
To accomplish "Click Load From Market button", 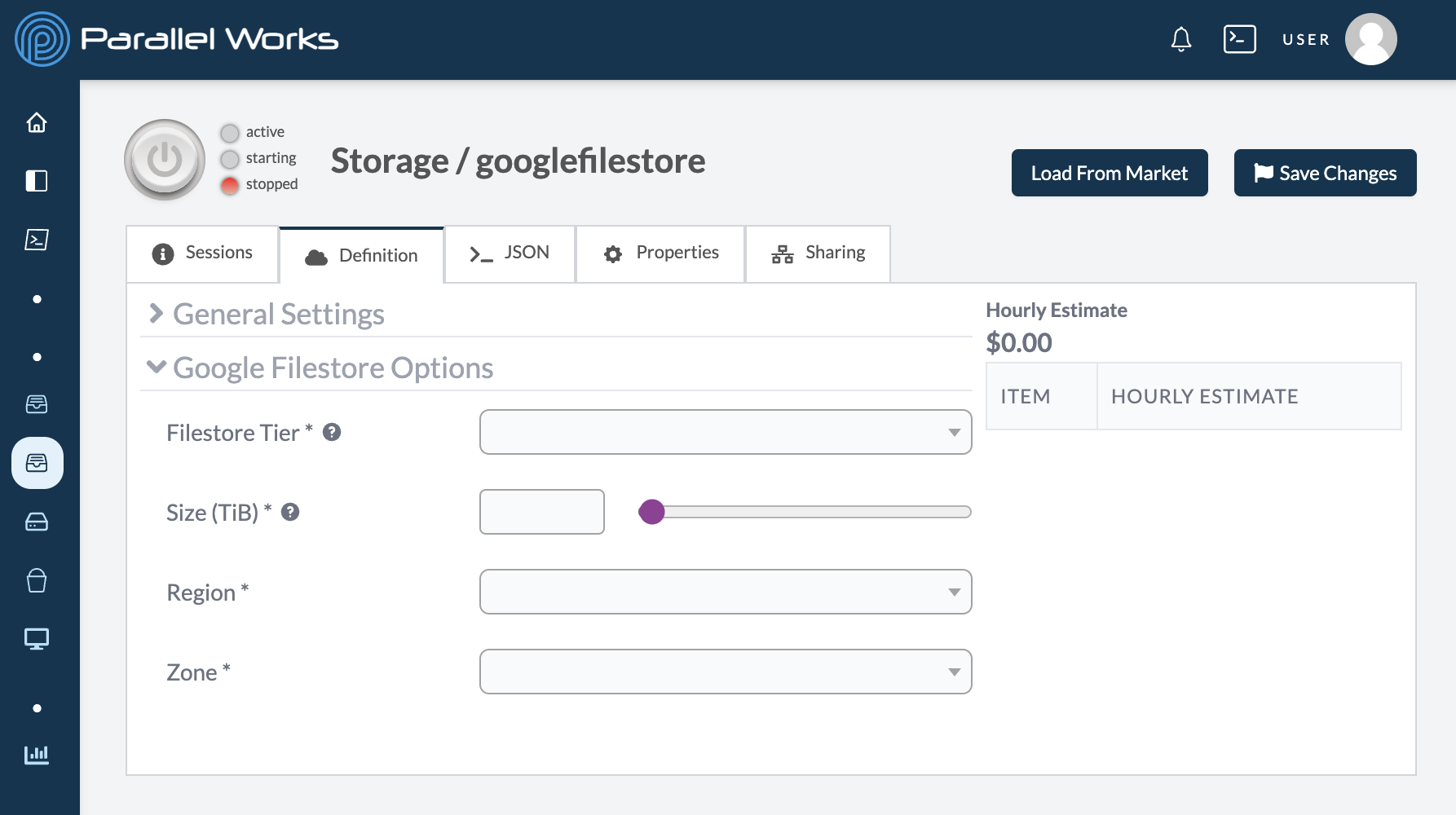I will click(1110, 173).
